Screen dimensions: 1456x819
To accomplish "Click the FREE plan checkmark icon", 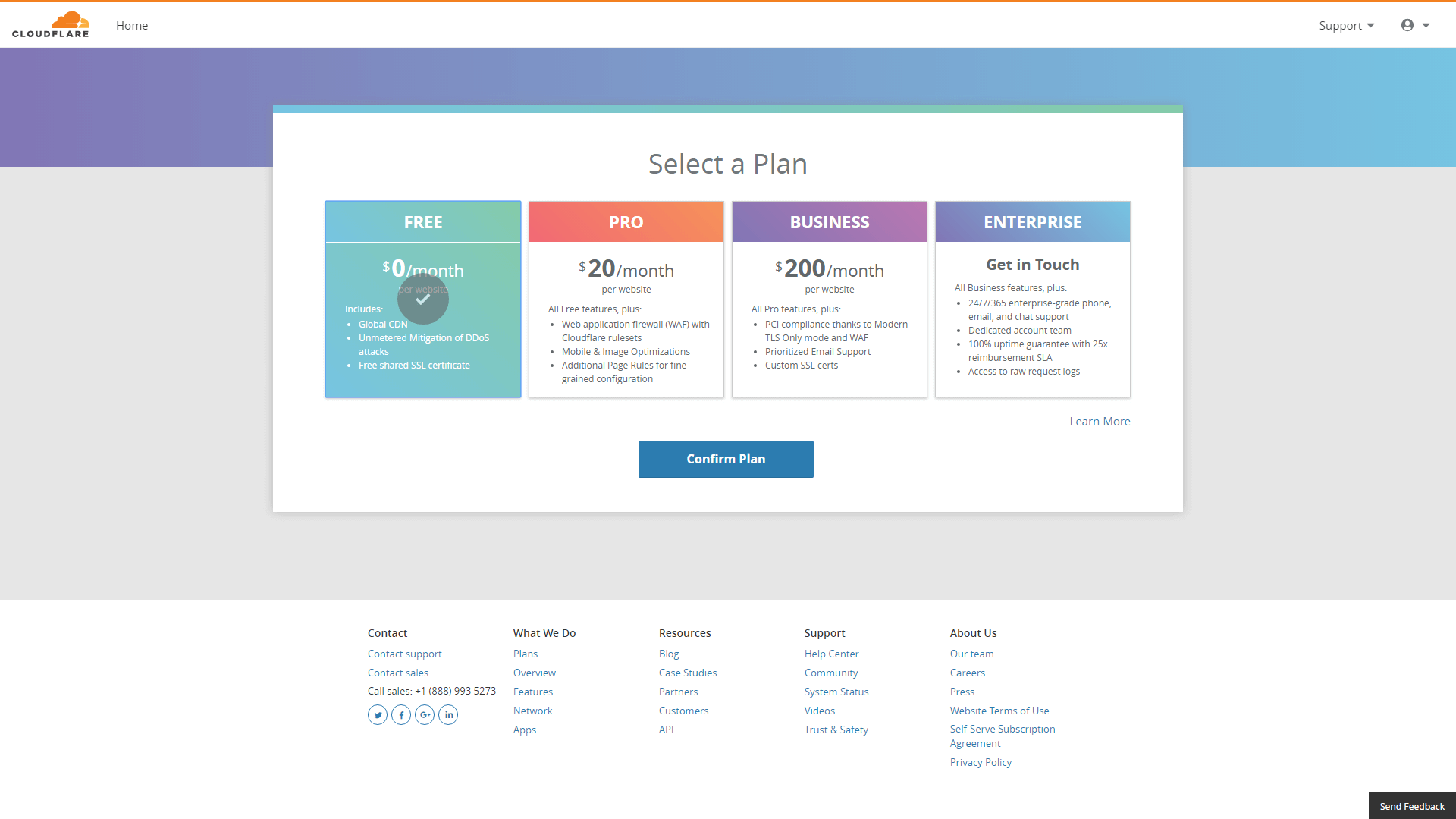I will click(x=422, y=300).
